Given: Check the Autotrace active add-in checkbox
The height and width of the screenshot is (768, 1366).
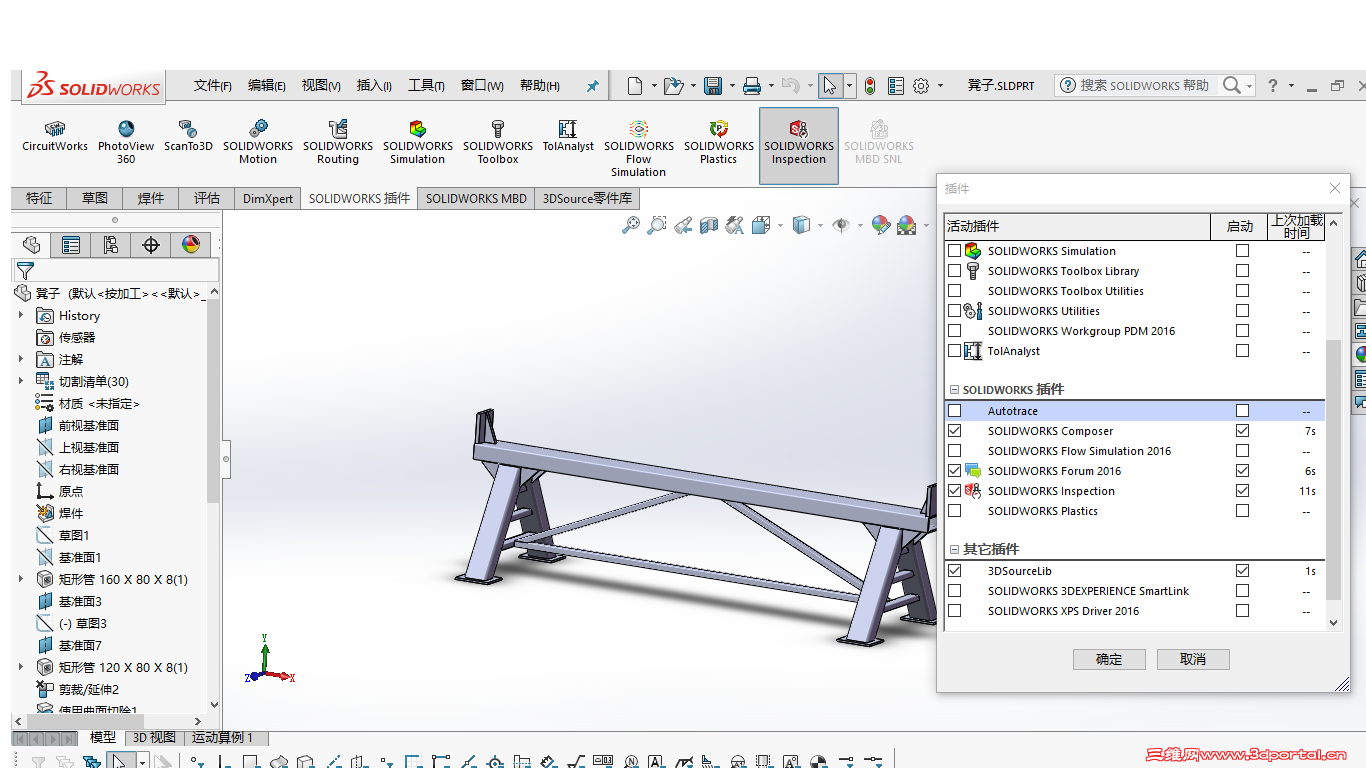Looking at the screenshot, I should (954, 411).
